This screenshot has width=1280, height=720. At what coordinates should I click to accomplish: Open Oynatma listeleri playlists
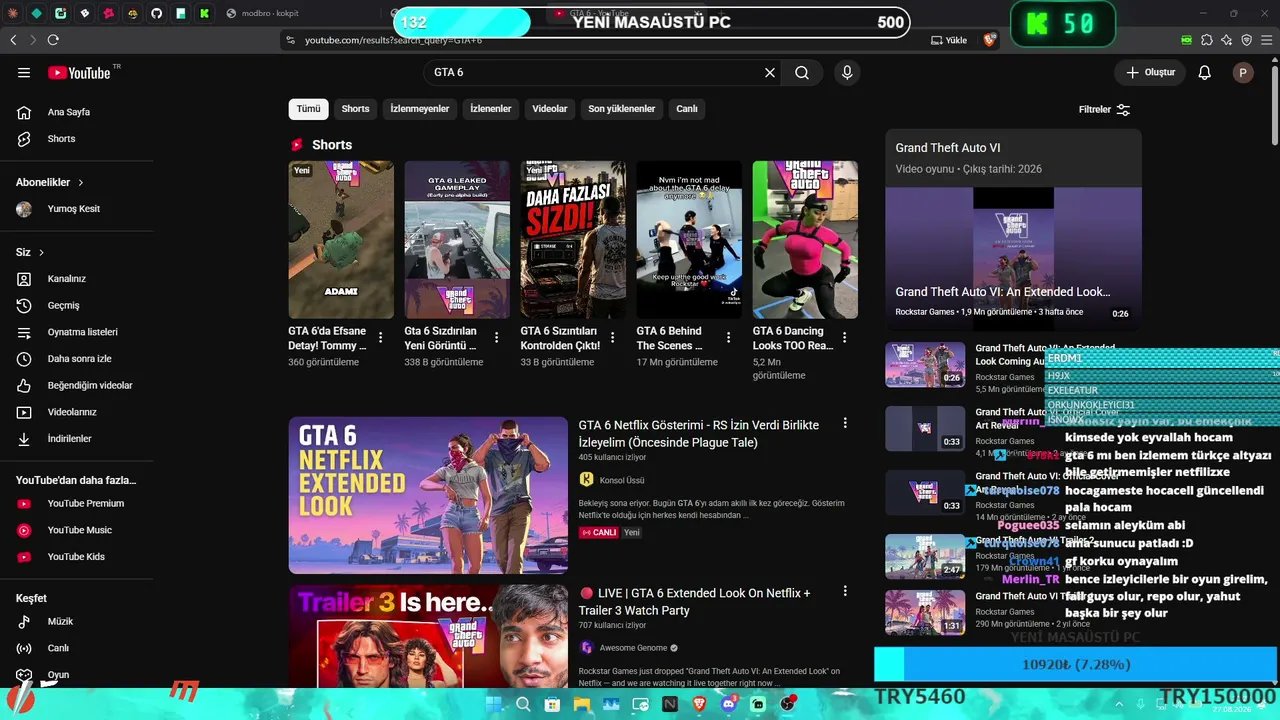[x=76, y=332]
